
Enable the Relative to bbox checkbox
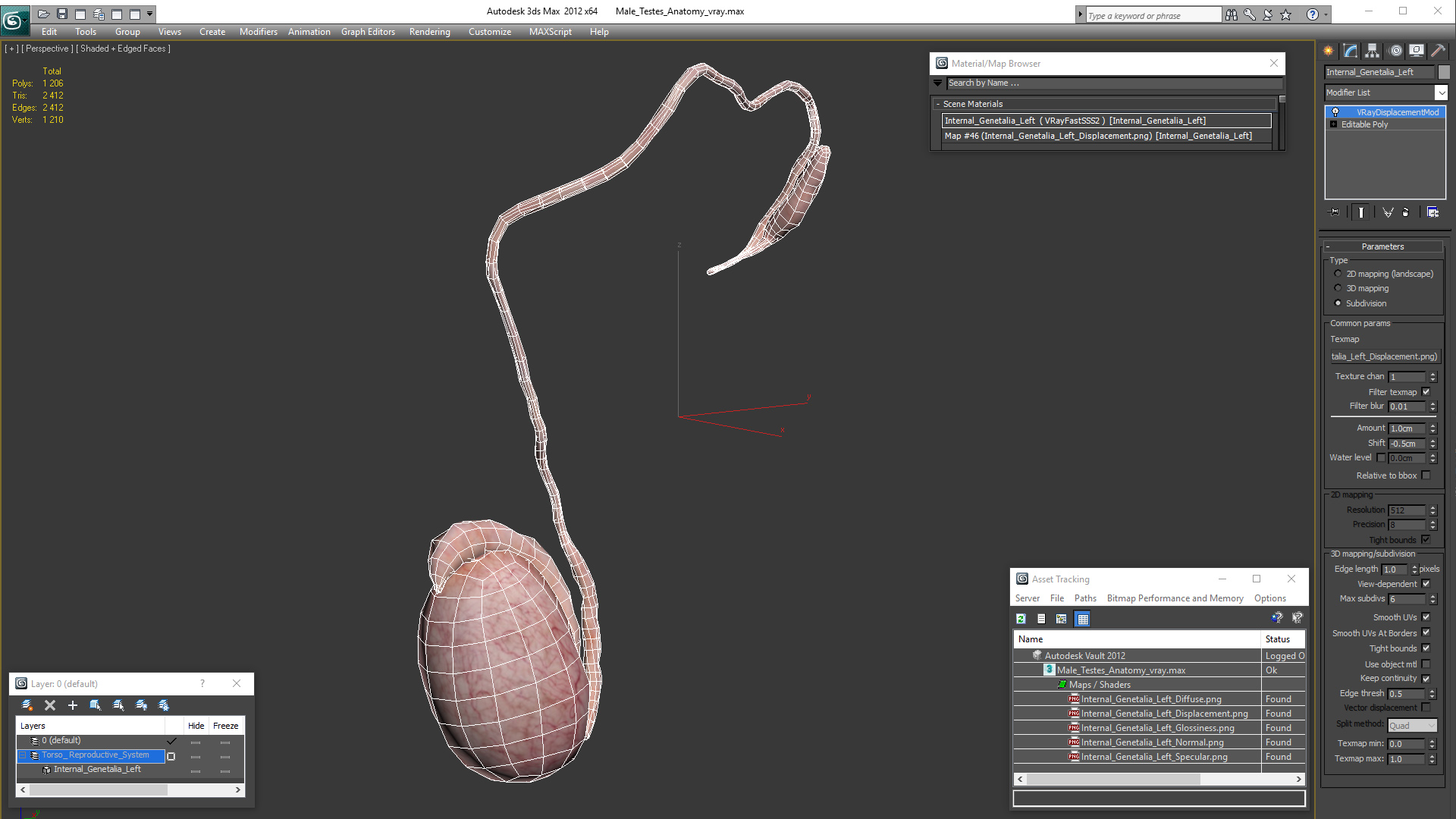coord(1426,475)
